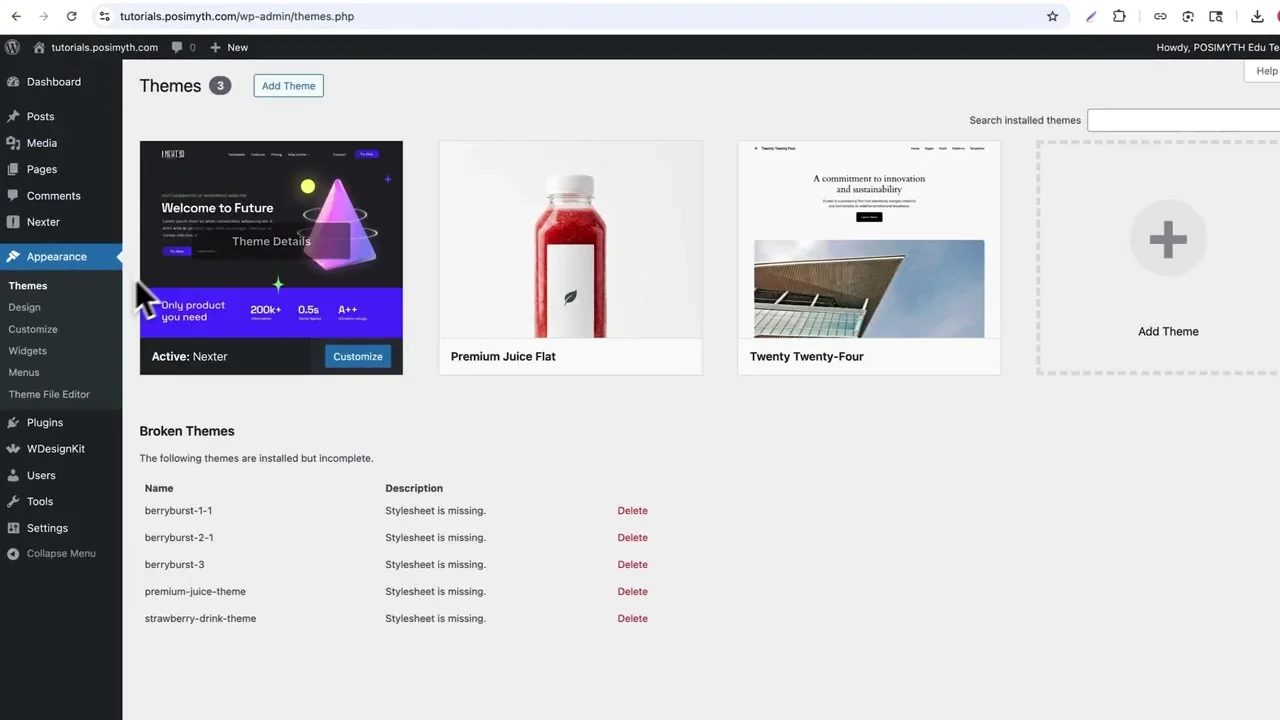Click the Collapse Menu label
Screen dimensions: 1280x720
61,554
